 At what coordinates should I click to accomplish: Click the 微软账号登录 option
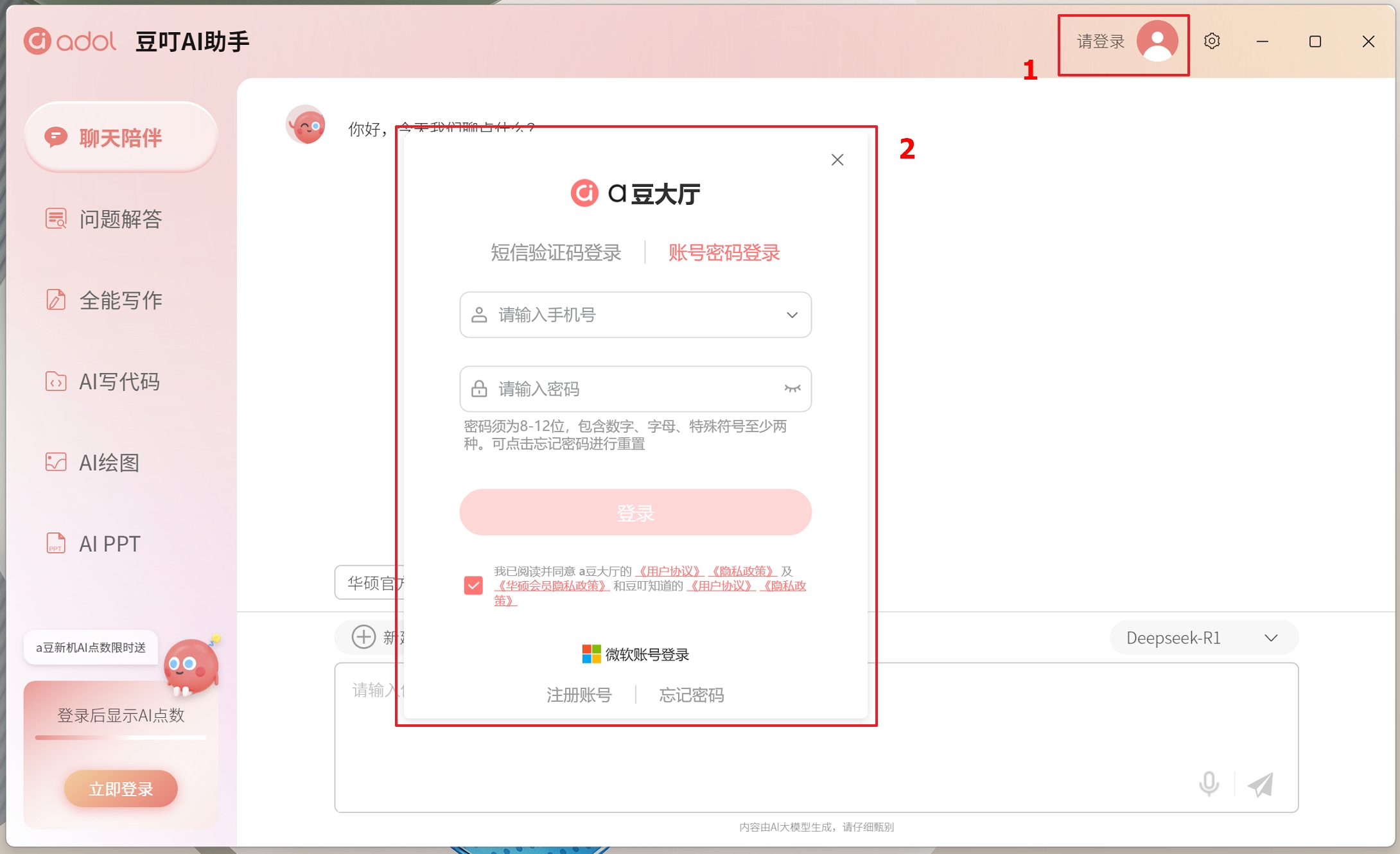tap(635, 654)
